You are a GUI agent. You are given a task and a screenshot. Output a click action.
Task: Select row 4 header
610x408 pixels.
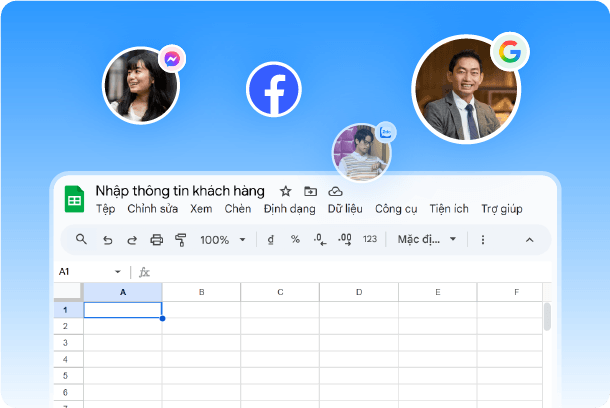pyautogui.click(x=68, y=359)
